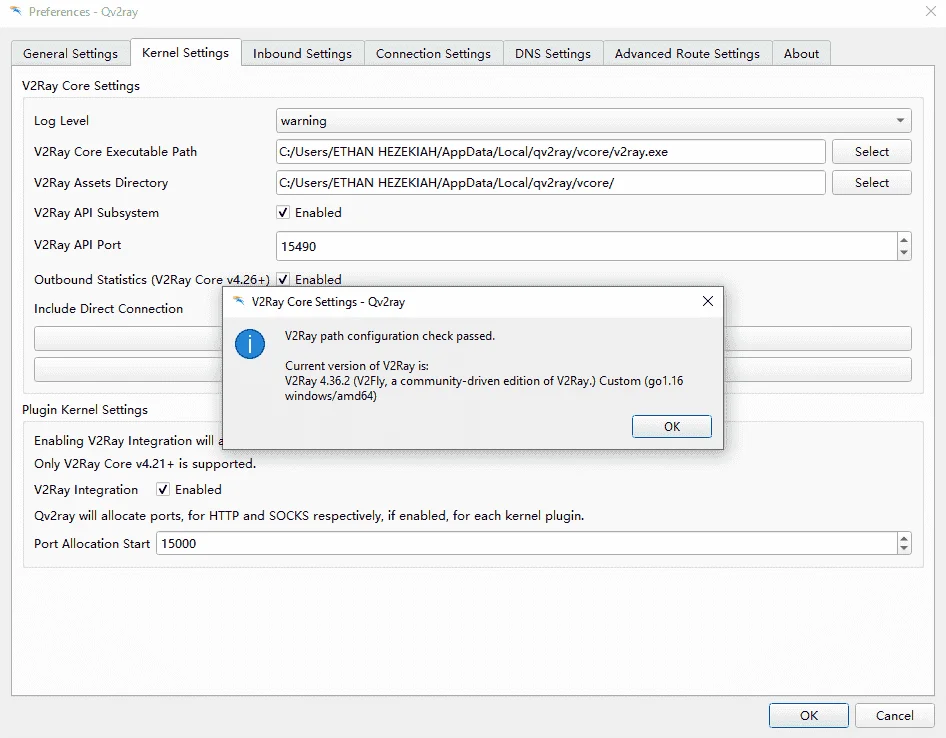The width and height of the screenshot is (946, 738).
Task: Click the "Plugin Kernel Settings" heading
Action: (85, 410)
